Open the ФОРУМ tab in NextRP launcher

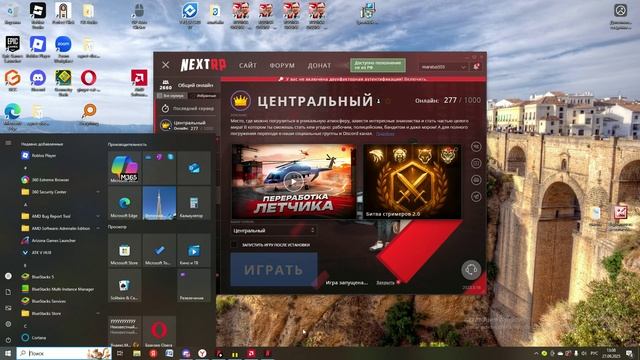pyautogui.click(x=282, y=65)
